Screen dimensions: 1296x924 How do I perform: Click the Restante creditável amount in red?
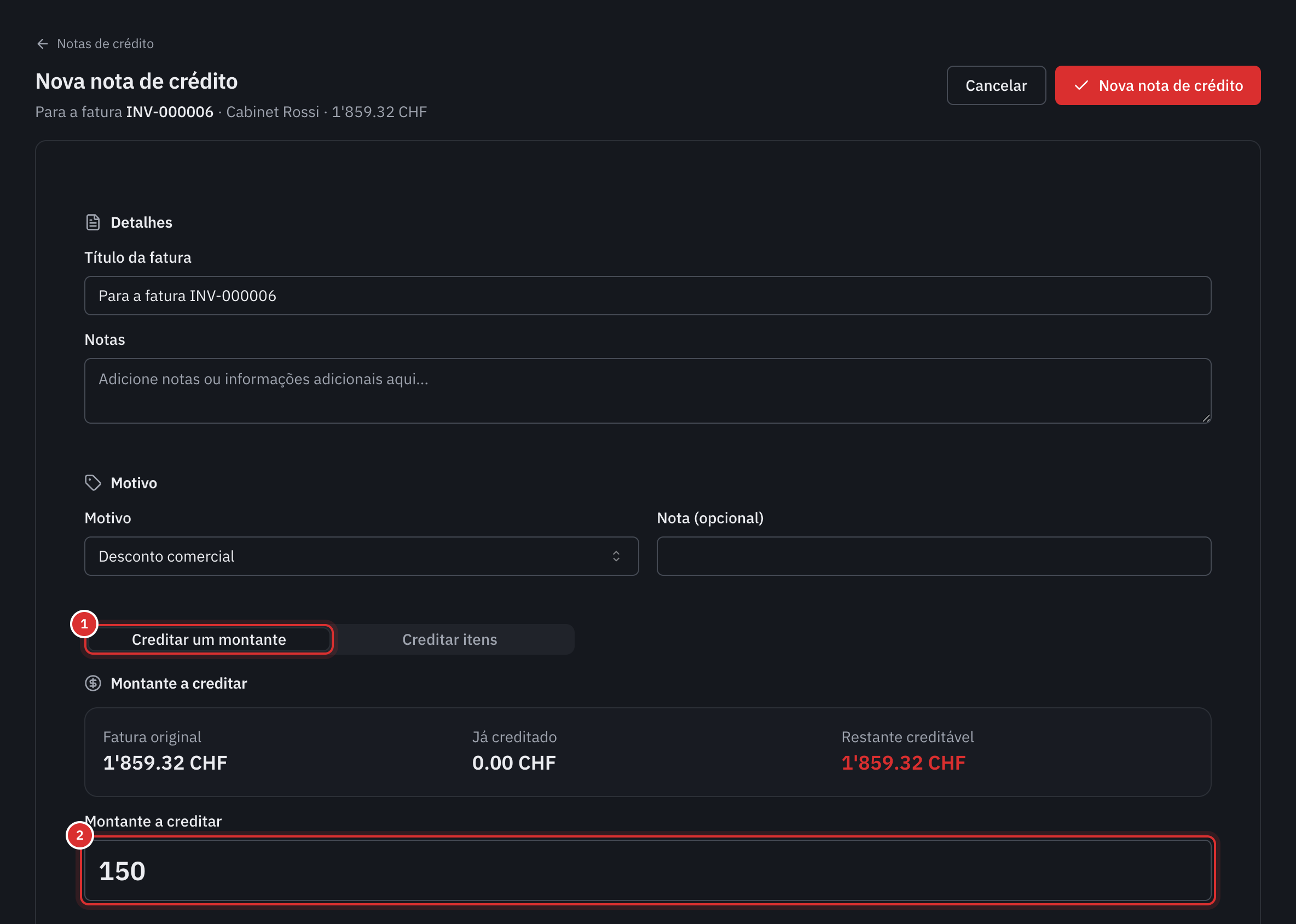tap(903, 763)
